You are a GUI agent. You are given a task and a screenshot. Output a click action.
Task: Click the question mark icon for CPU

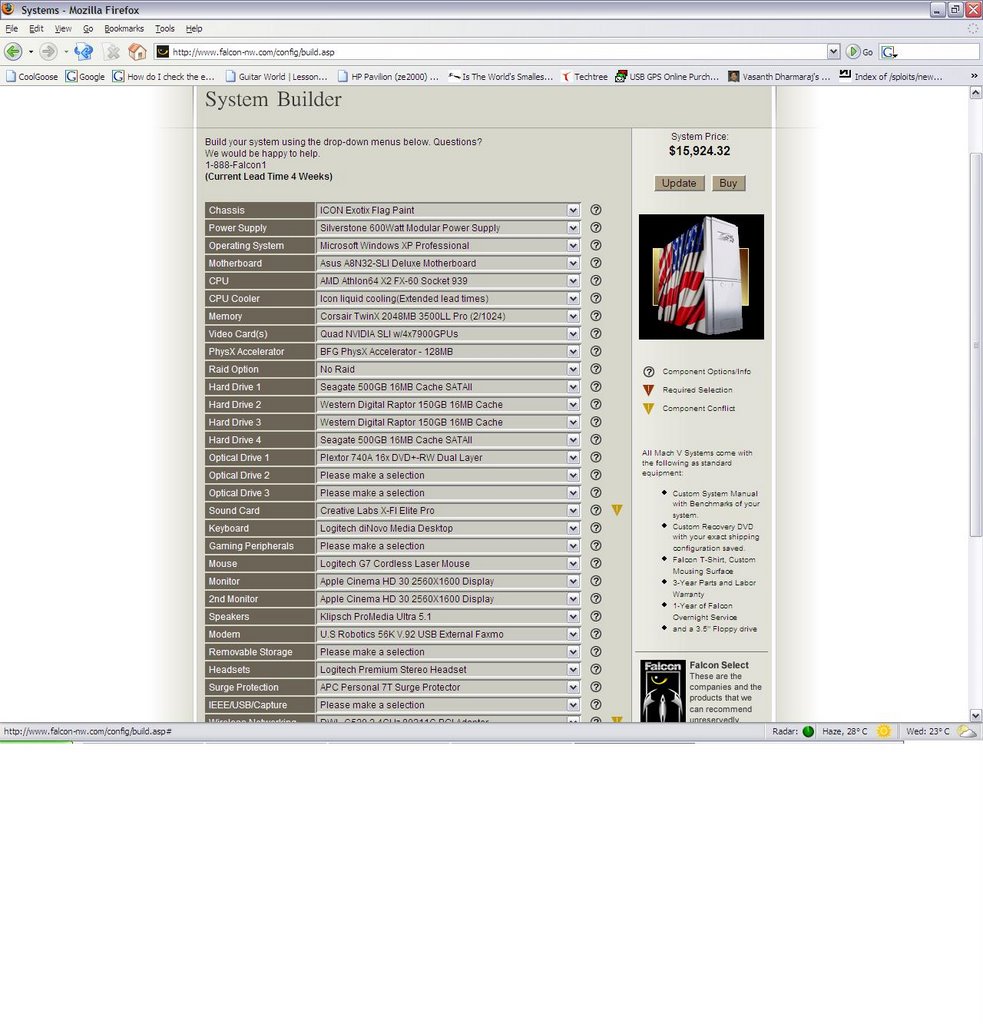pos(596,281)
